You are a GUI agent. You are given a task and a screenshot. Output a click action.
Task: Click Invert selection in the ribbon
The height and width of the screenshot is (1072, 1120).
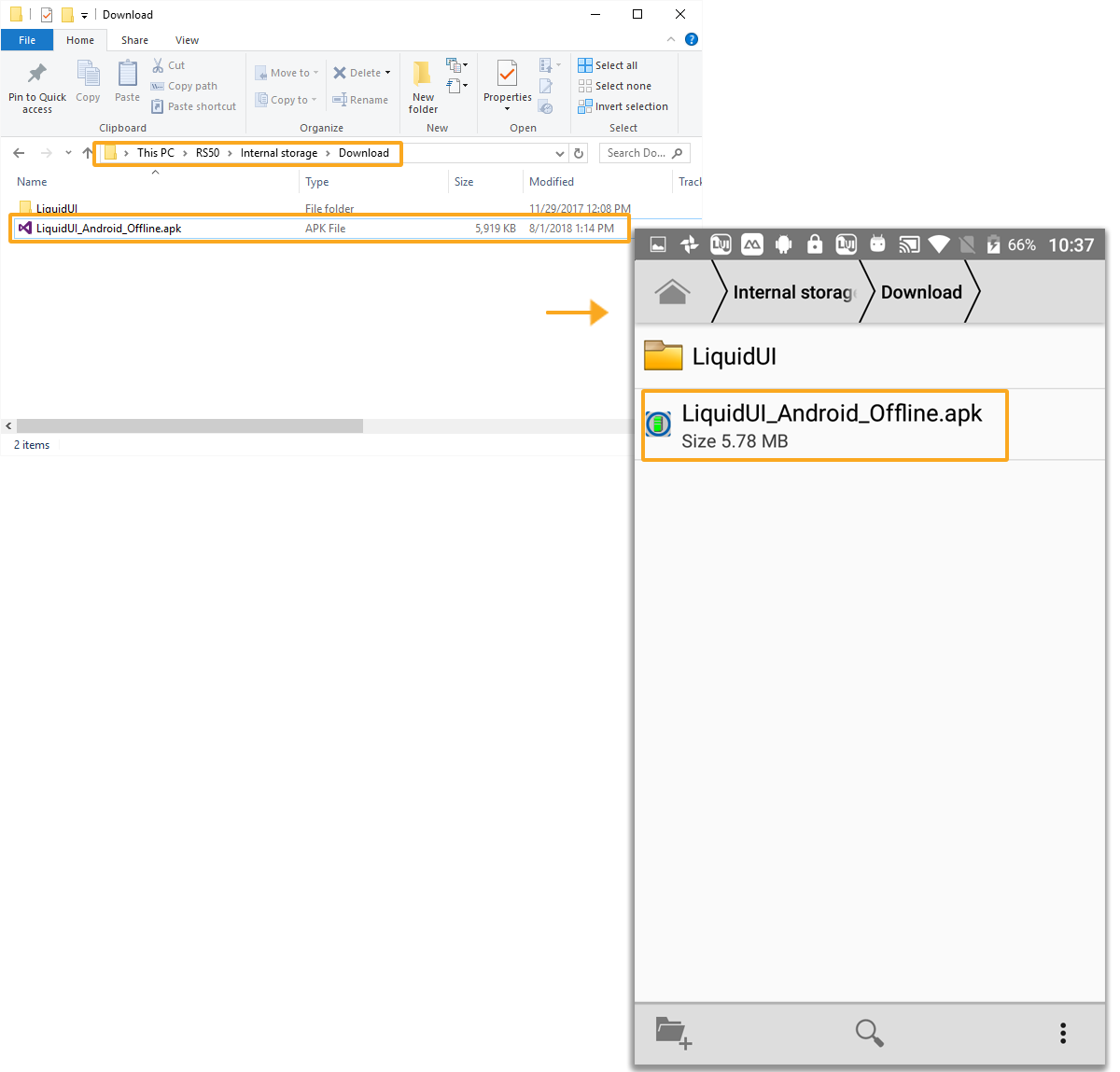click(x=623, y=106)
